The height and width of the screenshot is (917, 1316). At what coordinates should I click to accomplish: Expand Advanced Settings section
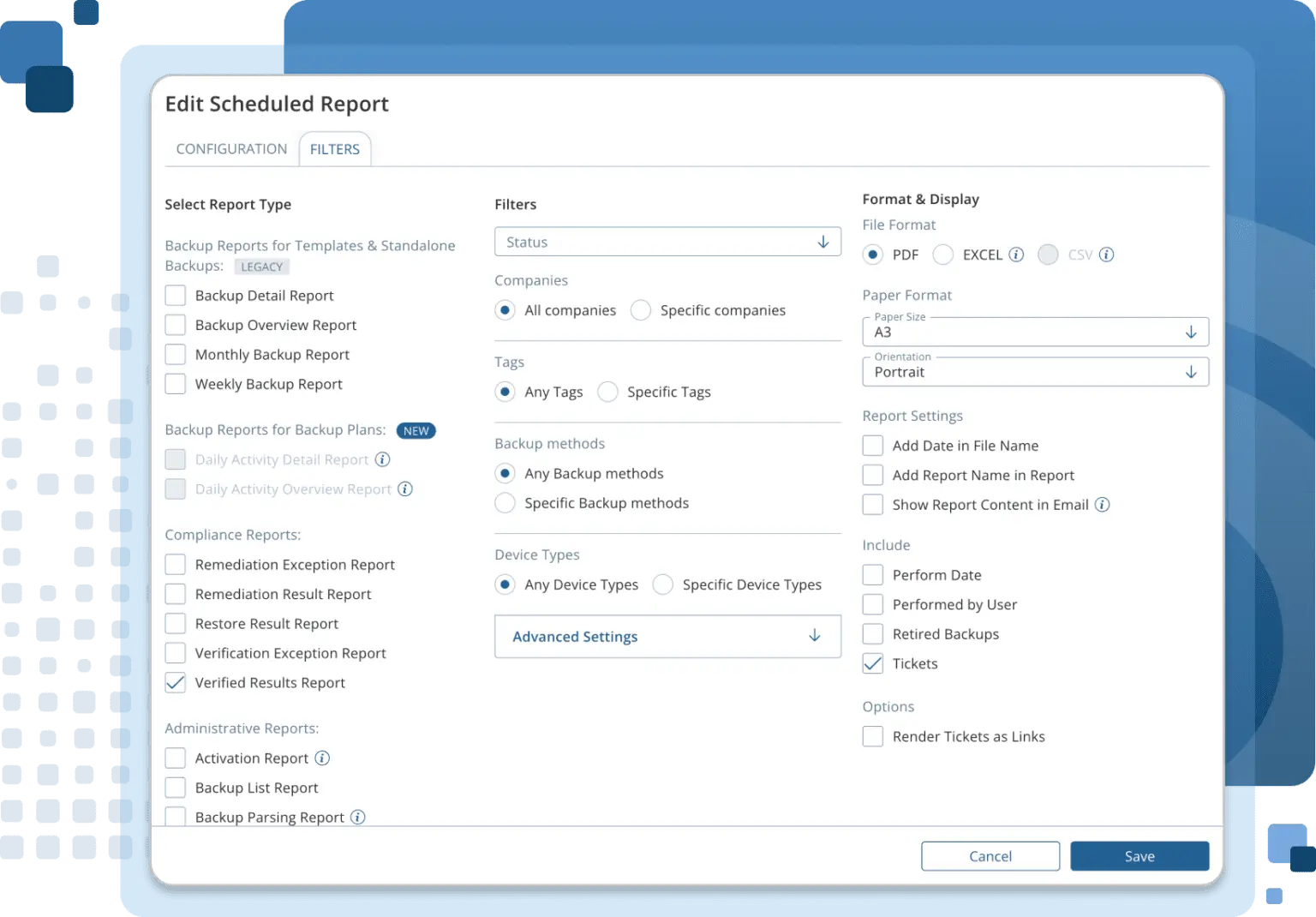coord(667,637)
